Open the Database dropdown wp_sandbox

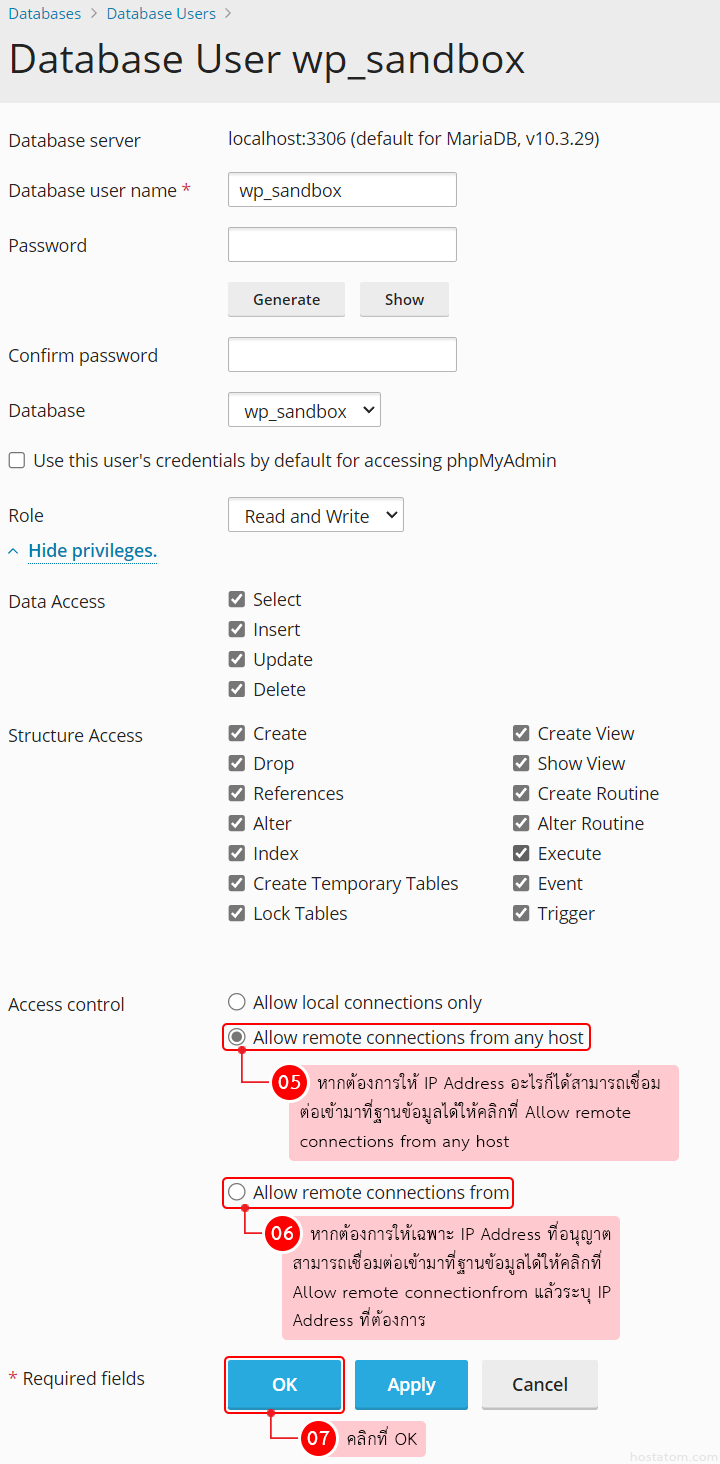pyautogui.click(x=304, y=411)
